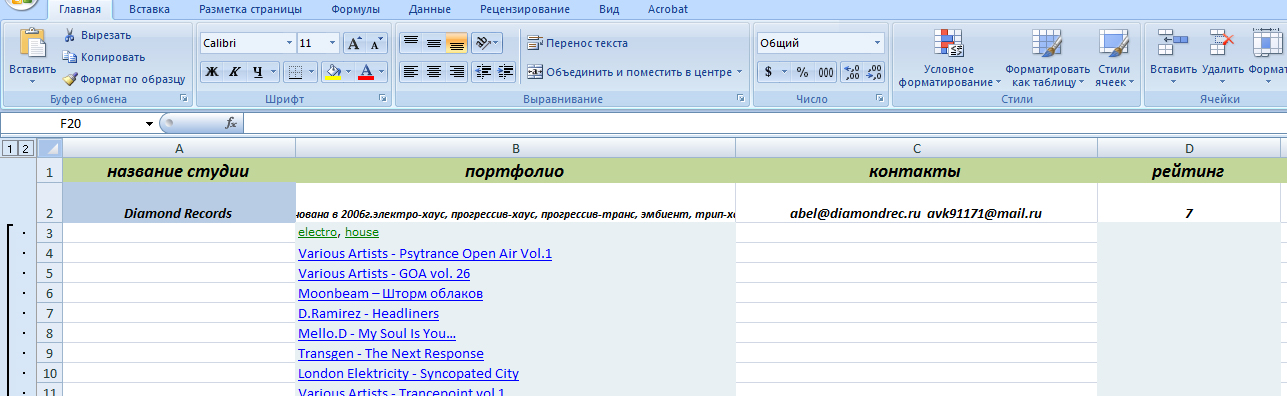The image size is (1287, 396).
Task: Open Выравнивание group dialog launcher
Action: (741, 99)
